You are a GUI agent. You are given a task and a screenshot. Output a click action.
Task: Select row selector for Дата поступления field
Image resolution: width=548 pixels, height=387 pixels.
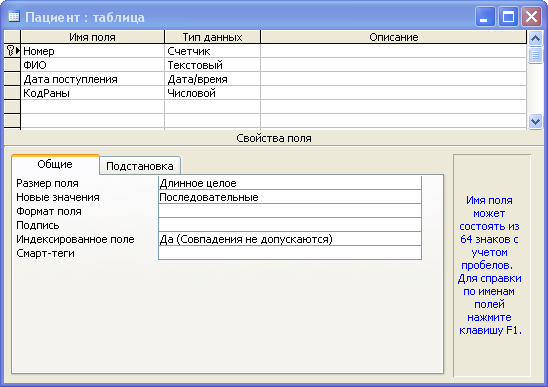12,79
